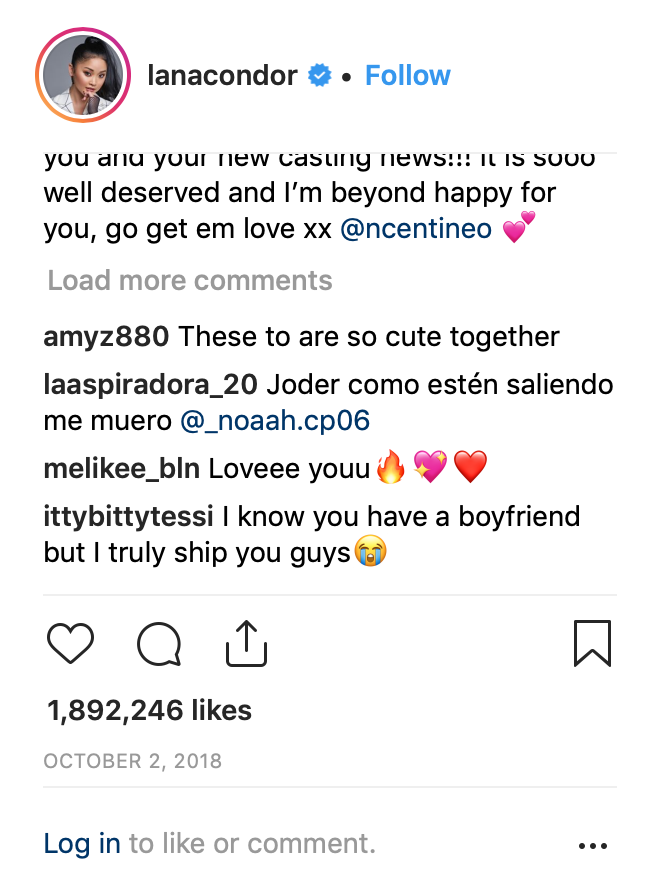656x896 pixels.
Task: Click the blue verified badge
Action: [x=318, y=76]
